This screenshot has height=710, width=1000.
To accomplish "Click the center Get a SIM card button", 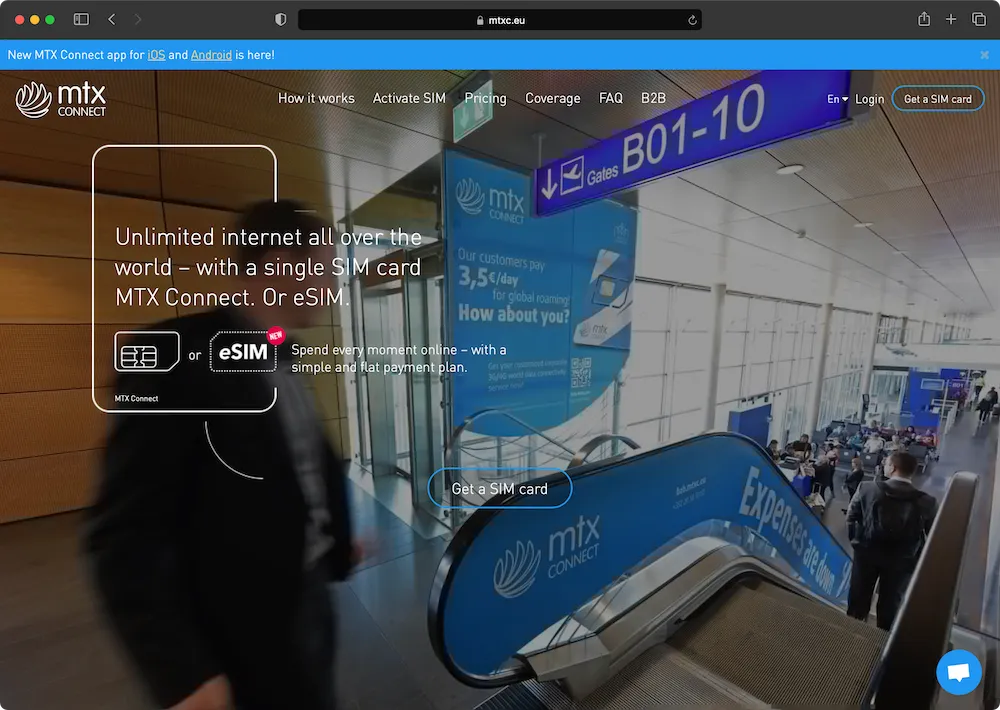I will (499, 489).
